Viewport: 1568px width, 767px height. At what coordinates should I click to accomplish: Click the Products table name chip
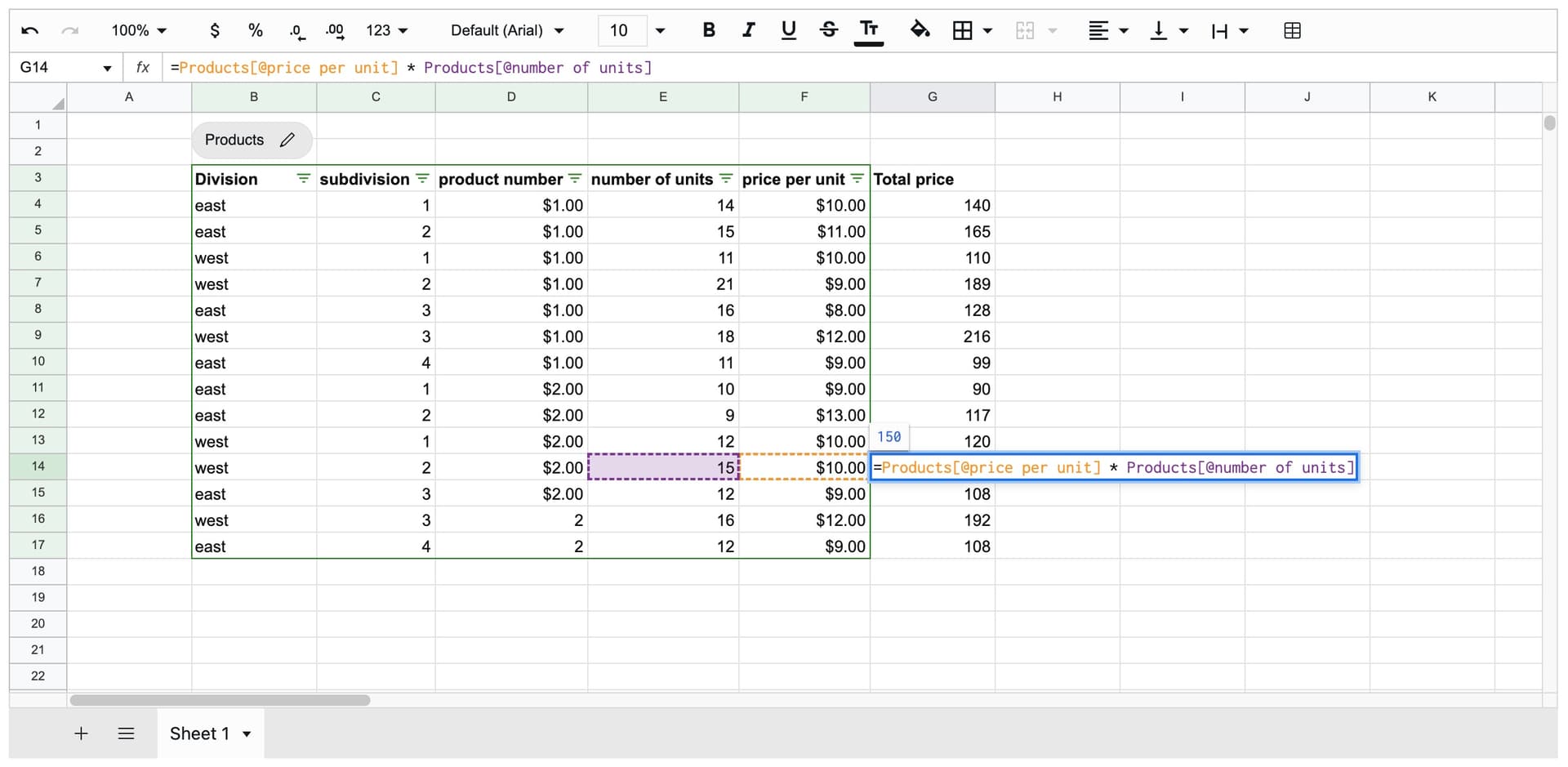(x=235, y=140)
